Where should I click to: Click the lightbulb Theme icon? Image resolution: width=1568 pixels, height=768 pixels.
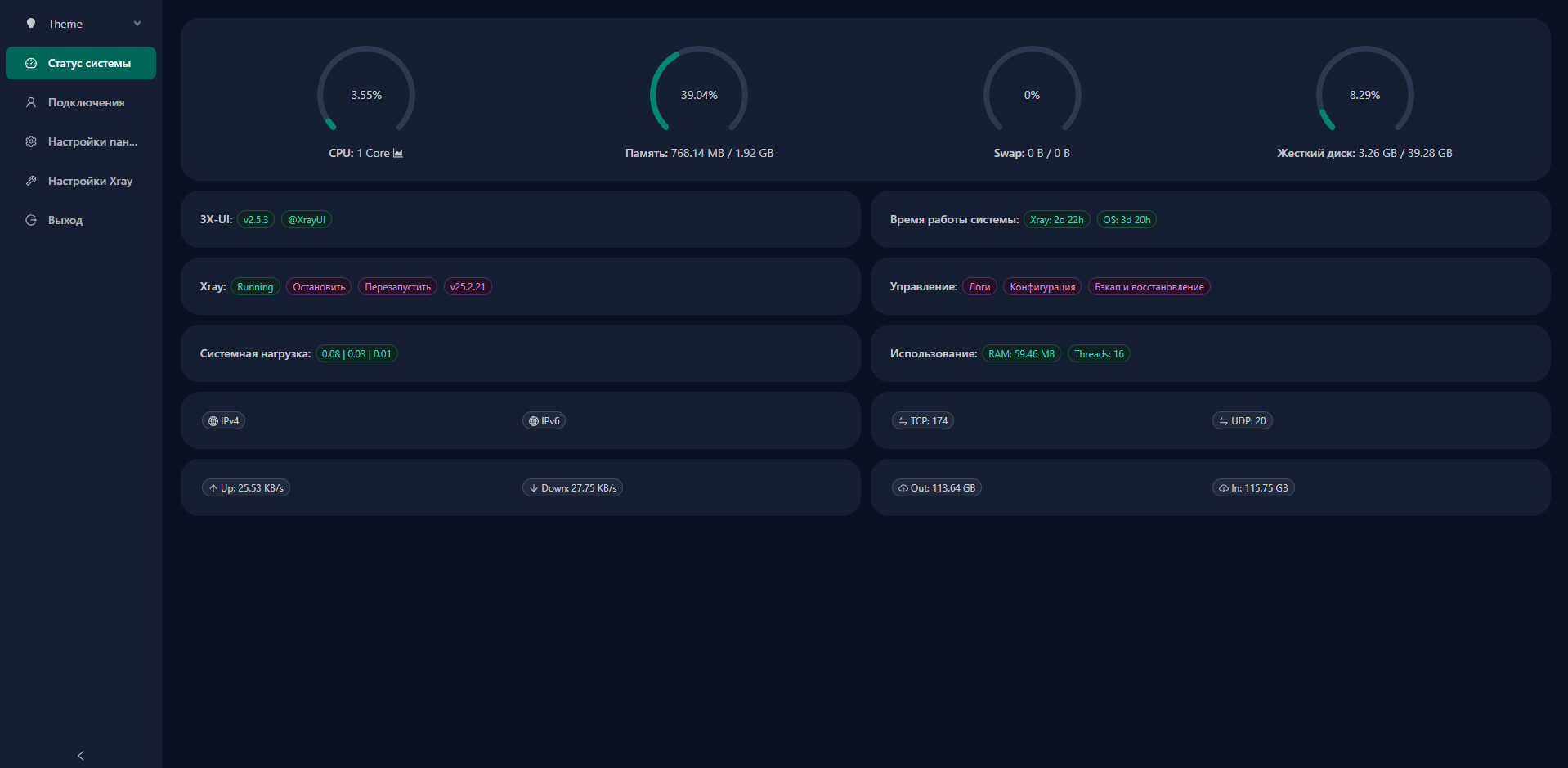[31, 24]
